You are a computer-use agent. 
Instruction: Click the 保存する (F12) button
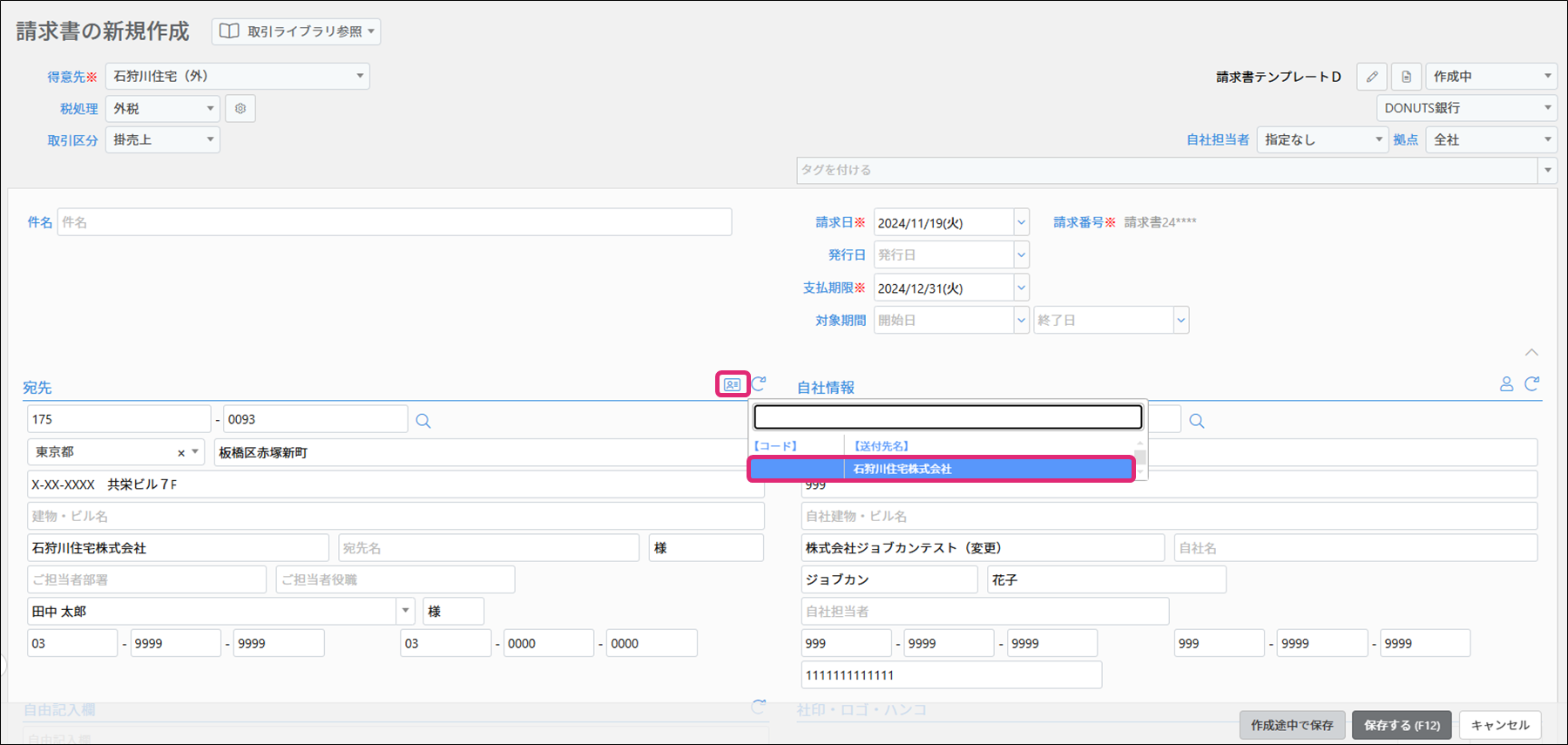click(1402, 725)
